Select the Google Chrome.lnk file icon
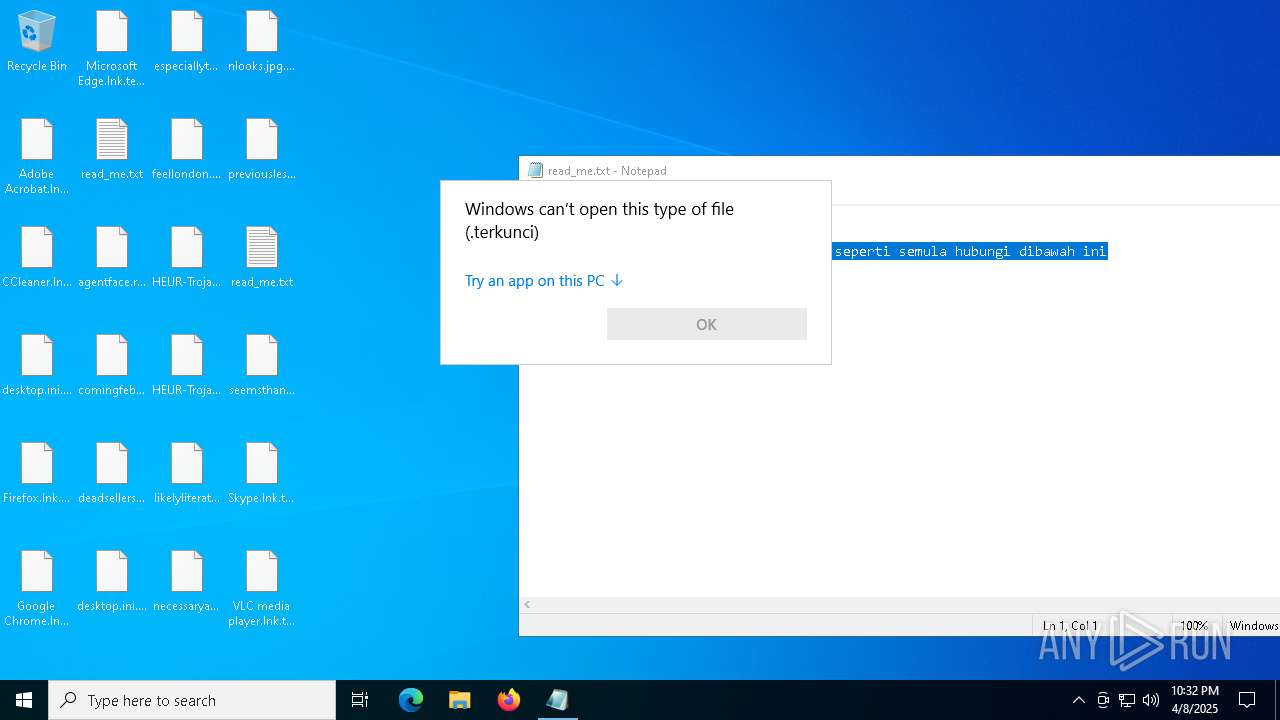The height and width of the screenshot is (720, 1280). click(37, 589)
